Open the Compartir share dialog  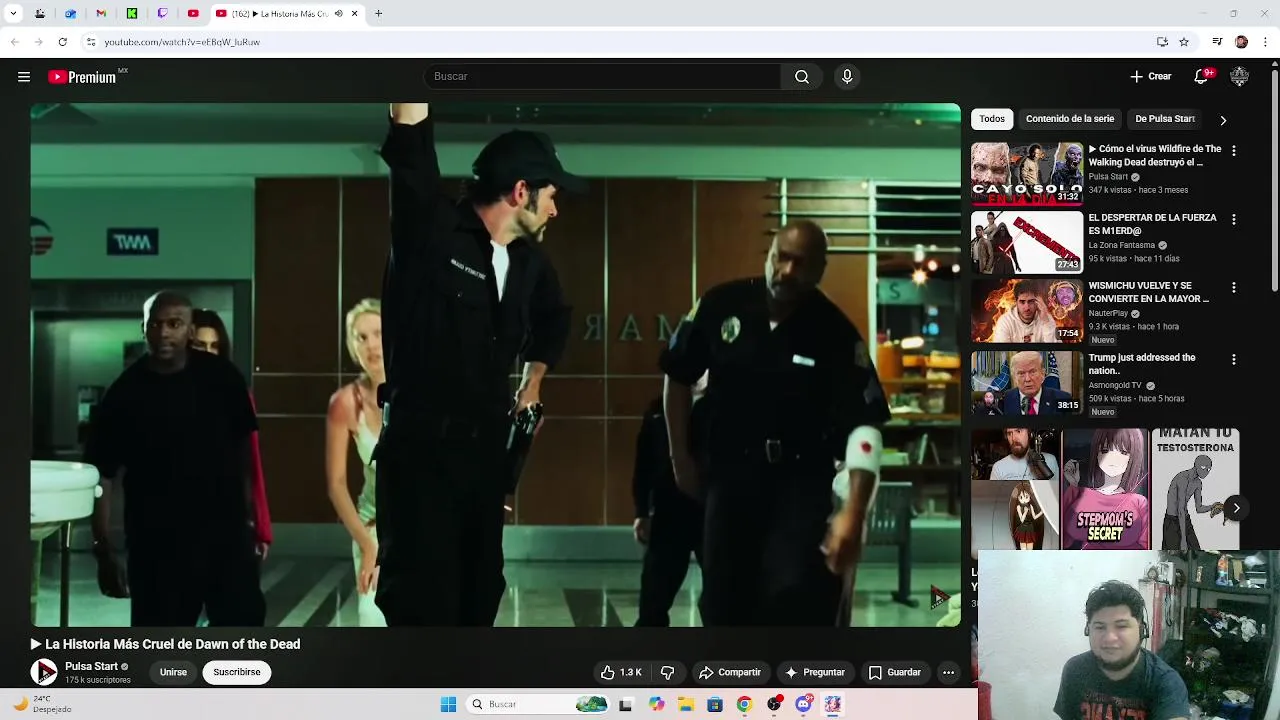pyautogui.click(x=730, y=673)
